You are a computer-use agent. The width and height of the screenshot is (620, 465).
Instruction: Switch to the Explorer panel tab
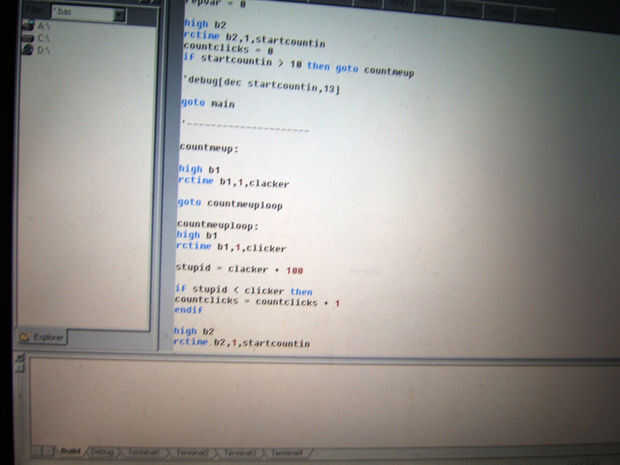42,337
